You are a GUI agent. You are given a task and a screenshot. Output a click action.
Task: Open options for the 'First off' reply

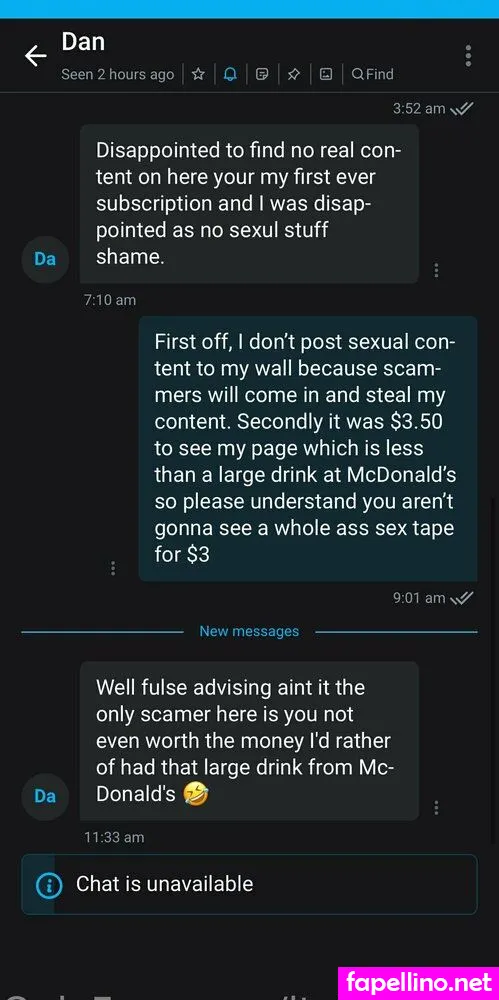point(113,568)
